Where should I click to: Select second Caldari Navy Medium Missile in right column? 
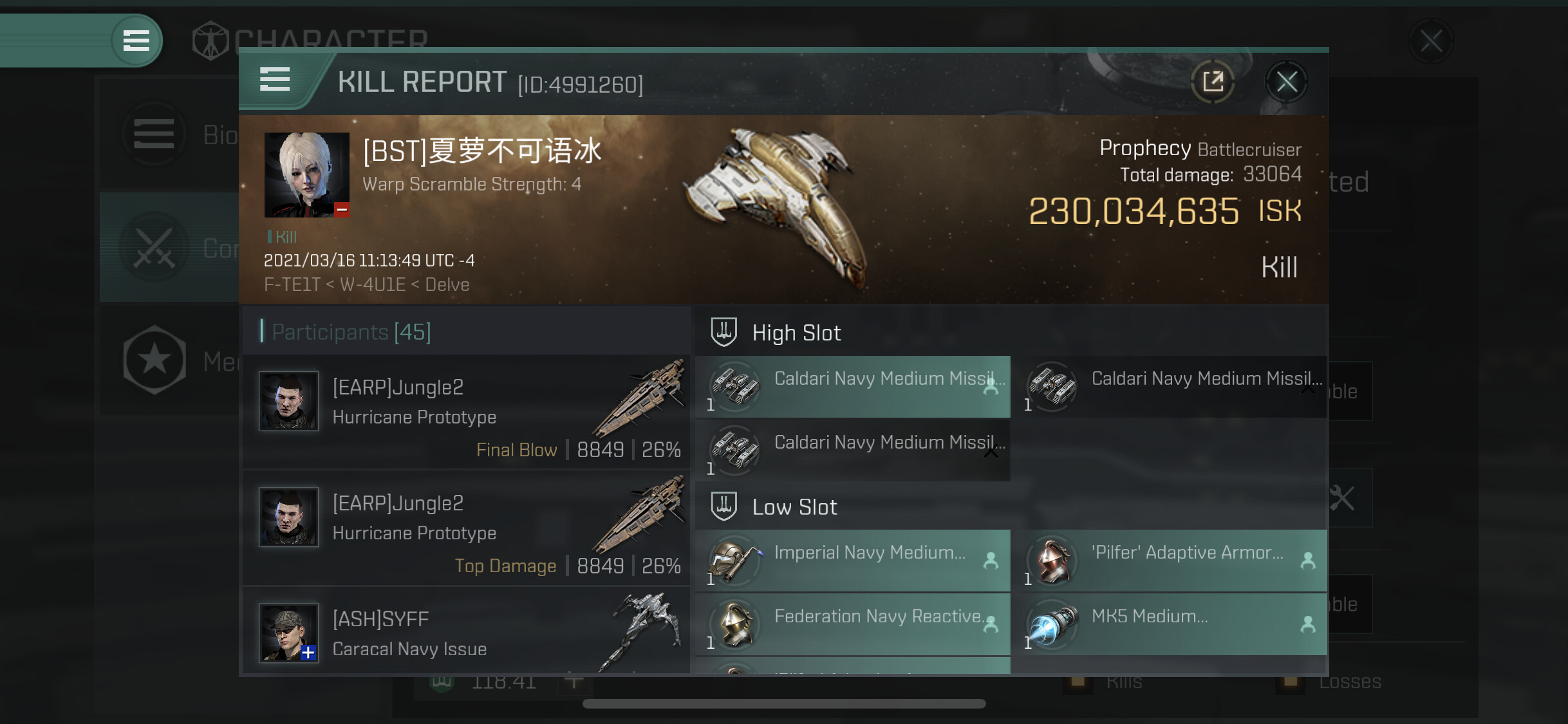[x=1170, y=387]
